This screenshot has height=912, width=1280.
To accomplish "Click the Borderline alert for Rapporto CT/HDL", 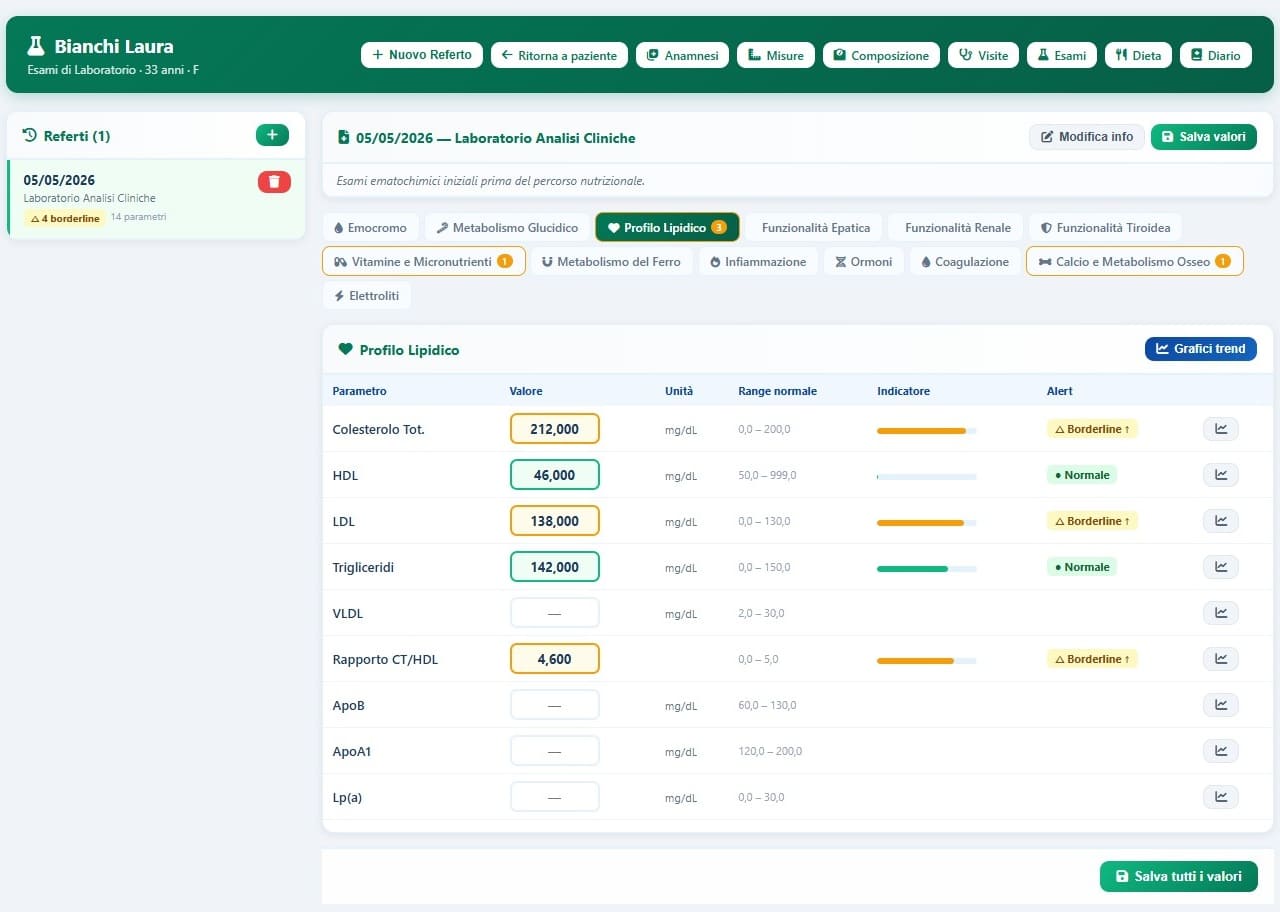I will point(1092,659).
